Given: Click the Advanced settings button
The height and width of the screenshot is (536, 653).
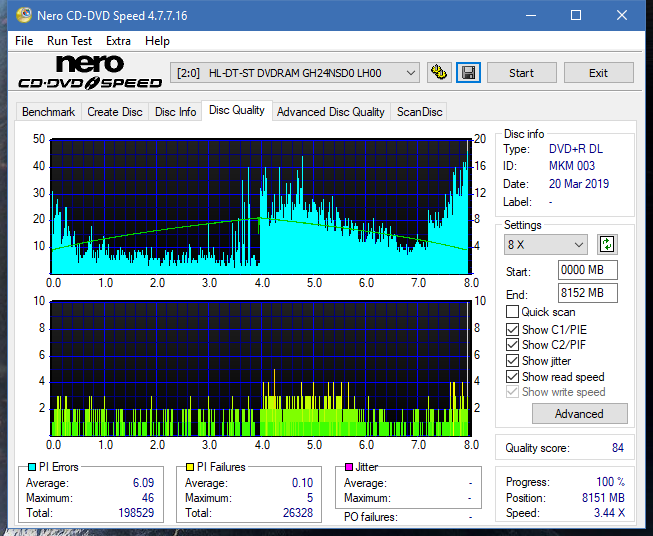Looking at the screenshot, I should [579, 414].
